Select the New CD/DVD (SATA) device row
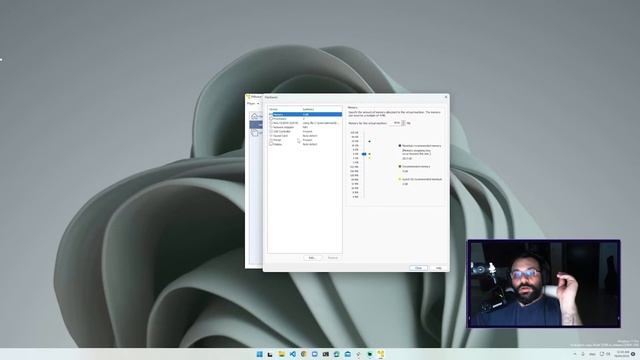The height and width of the screenshot is (360, 640). 305,123
